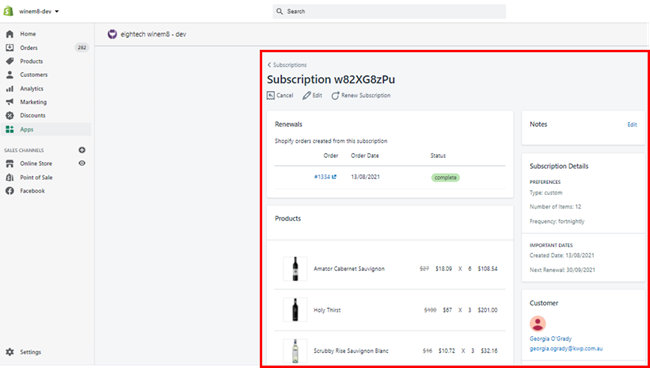650x368 pixels.
Task: Click Holy Thirst product name
Action: point(327,310)
